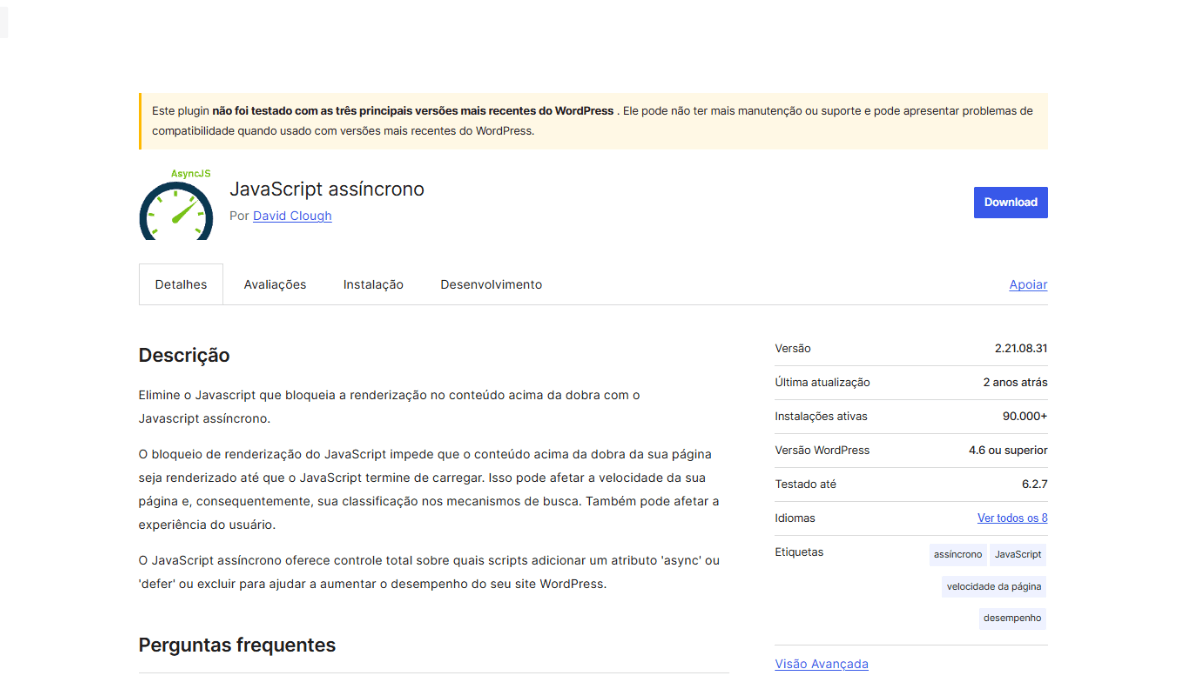Click the JavaScript tag
The height and width of the screenshot is (675, 1200).
1018,554
